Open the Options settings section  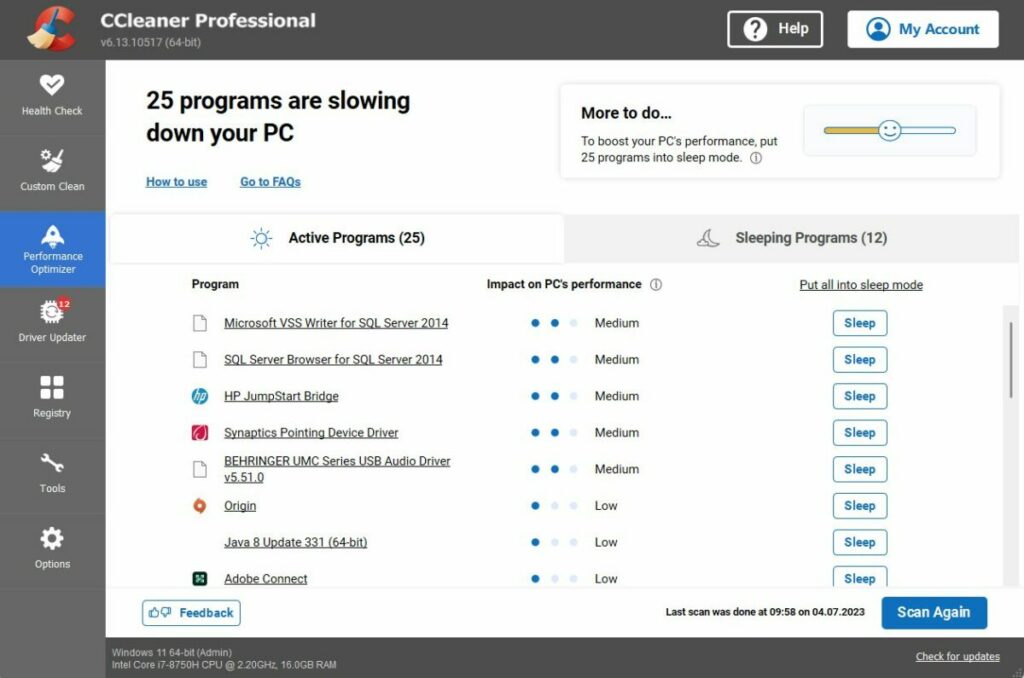(x=52, y=550)
